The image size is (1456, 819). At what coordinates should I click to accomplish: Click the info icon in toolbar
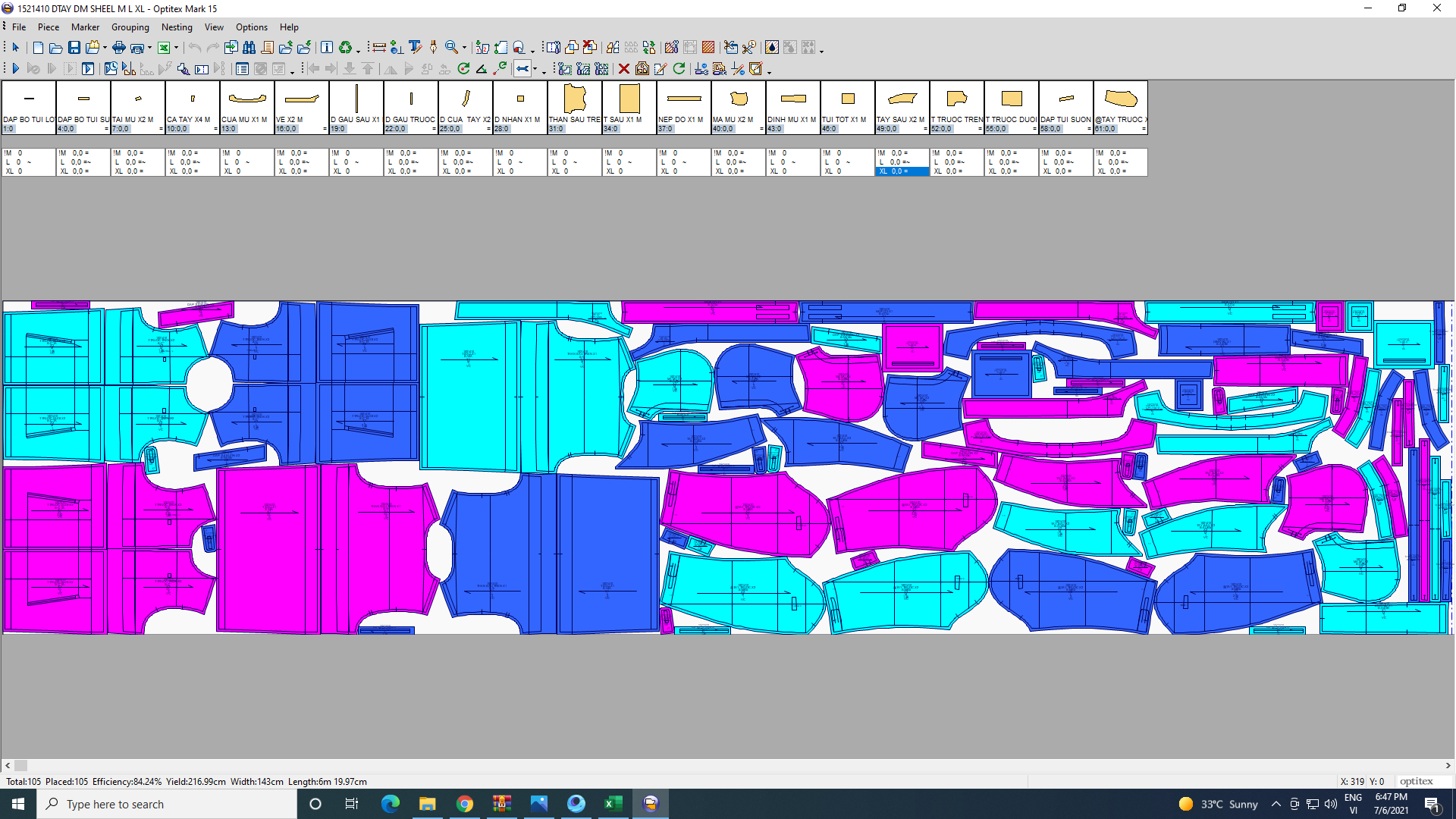click(326, 47)
